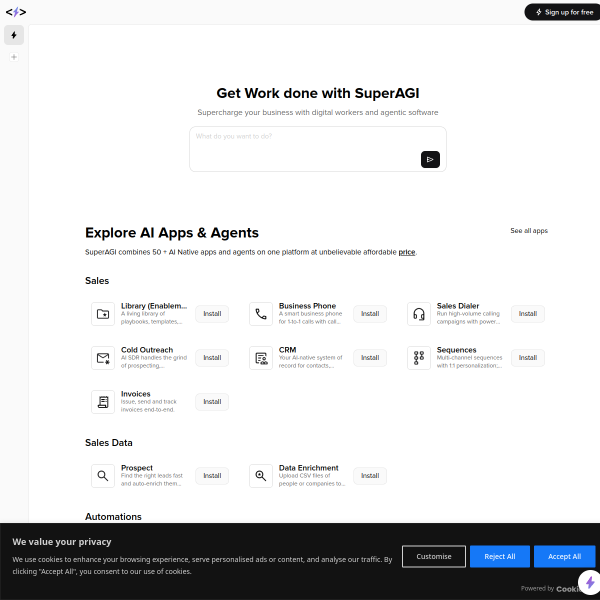Click the 'We value your privacy' heading

62,542
